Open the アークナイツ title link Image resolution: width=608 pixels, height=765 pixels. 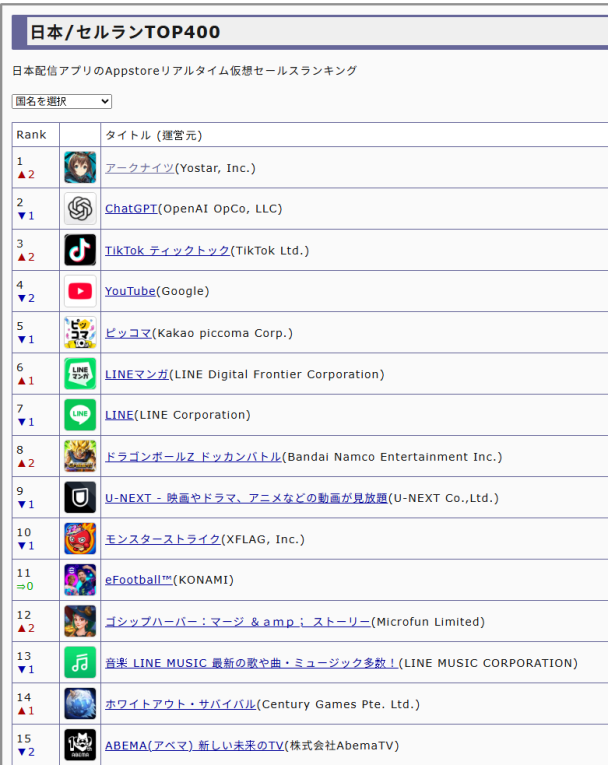point(140,168)
